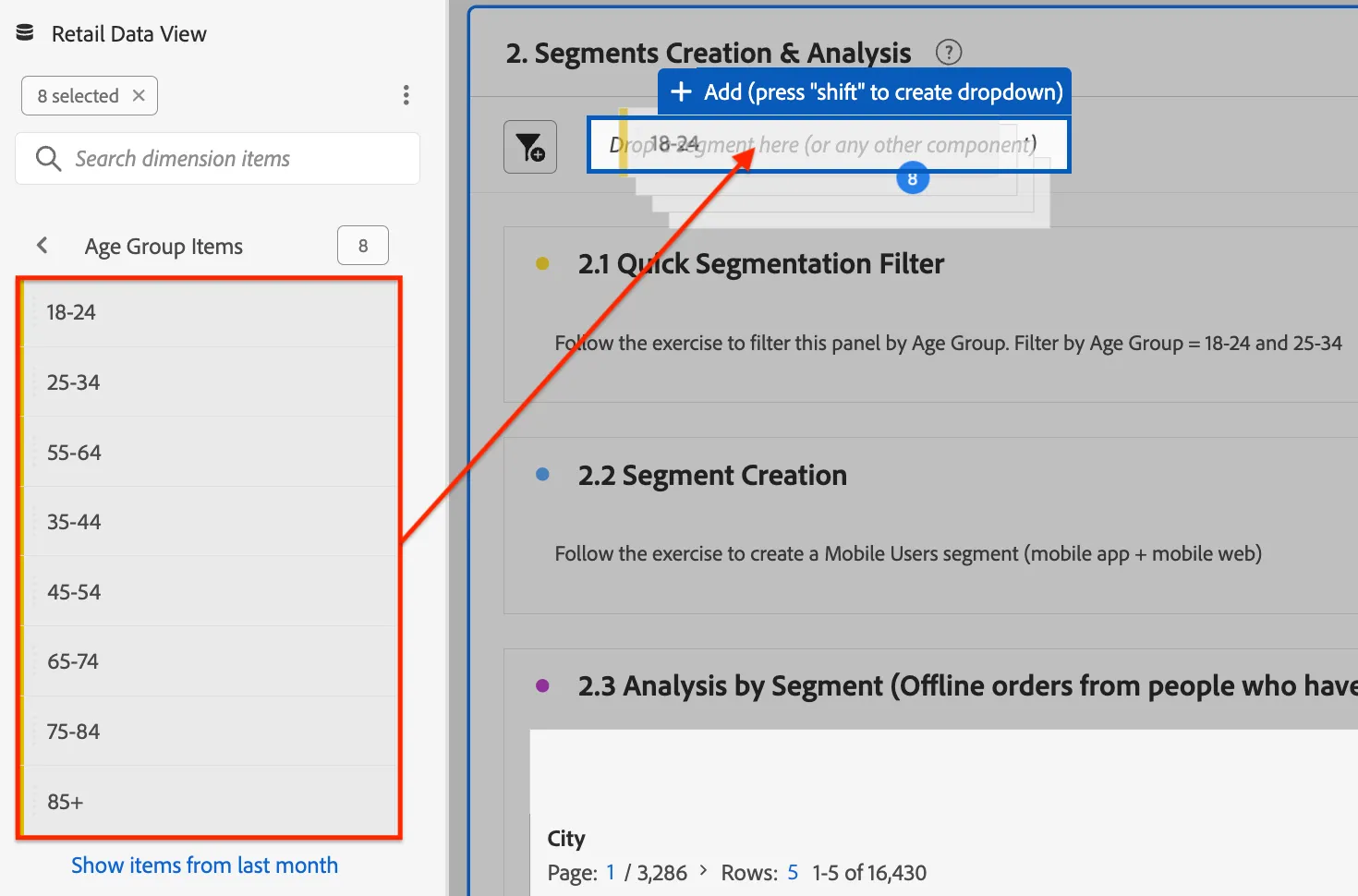
Task: Select the 75-84 age group item
Action: 211,731
